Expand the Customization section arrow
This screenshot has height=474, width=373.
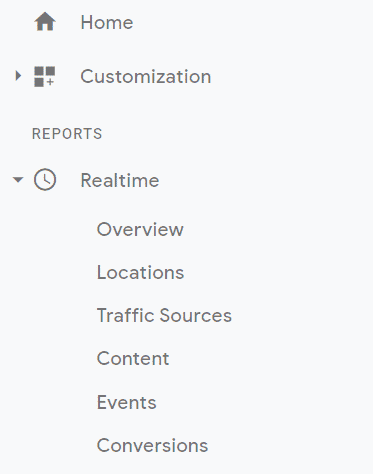coord(18,76)
